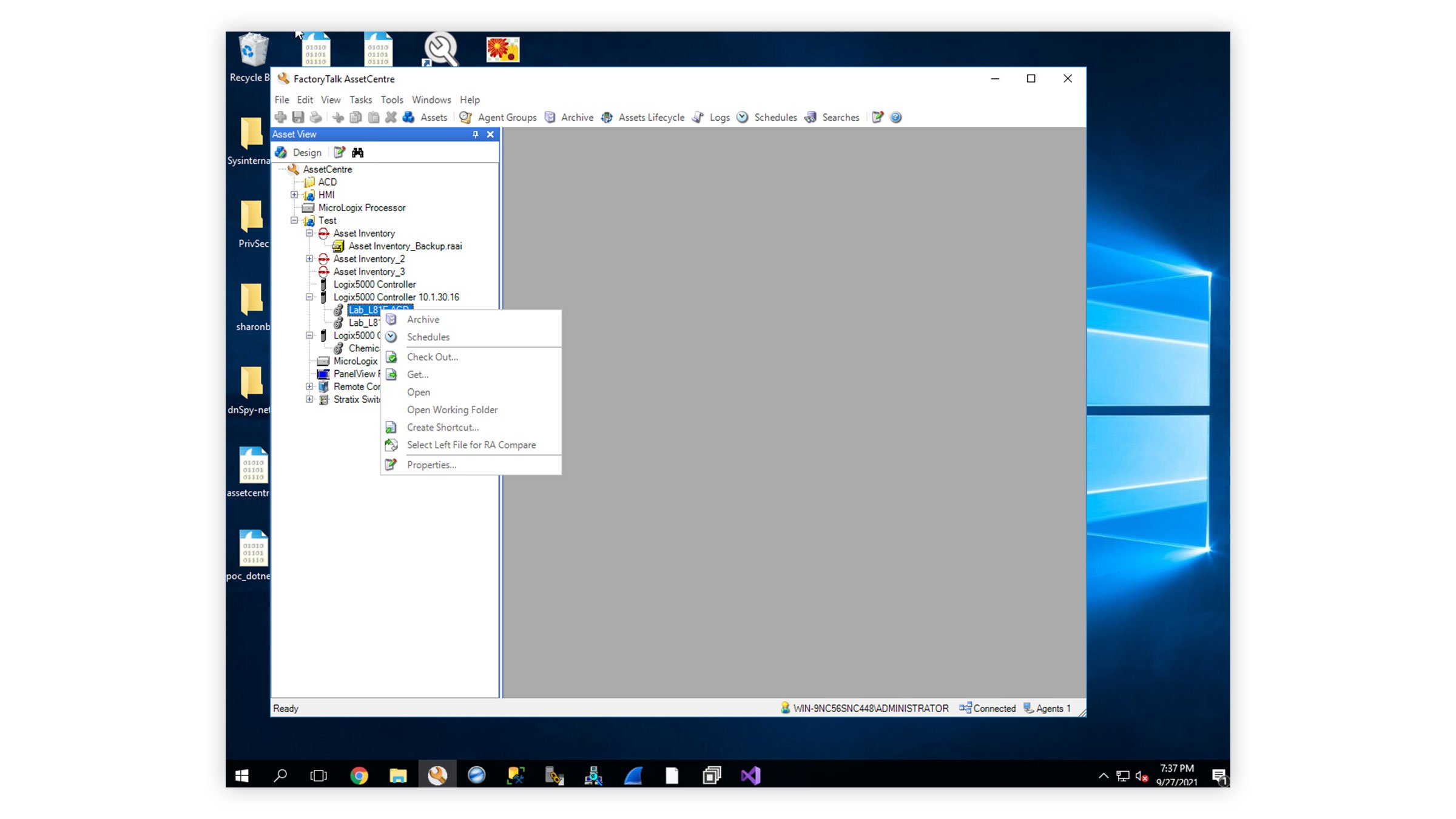The height and width of the screenshot is (819, 1456).
Task: Click the Print toolbar icon
Action: click(315, 117)
